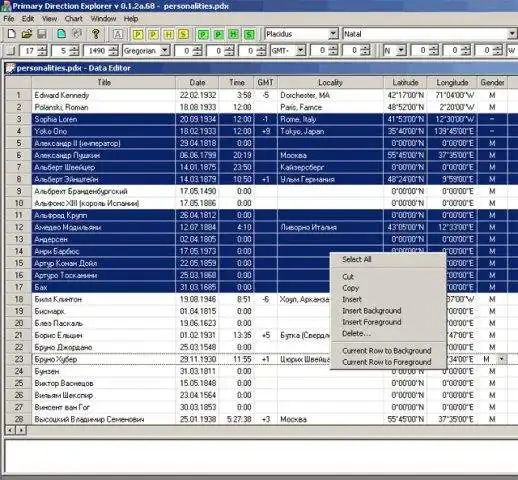Screen dimensions: 518x480
Task: Click the Save diskette toolbar icon
Action: coord(42,34)
